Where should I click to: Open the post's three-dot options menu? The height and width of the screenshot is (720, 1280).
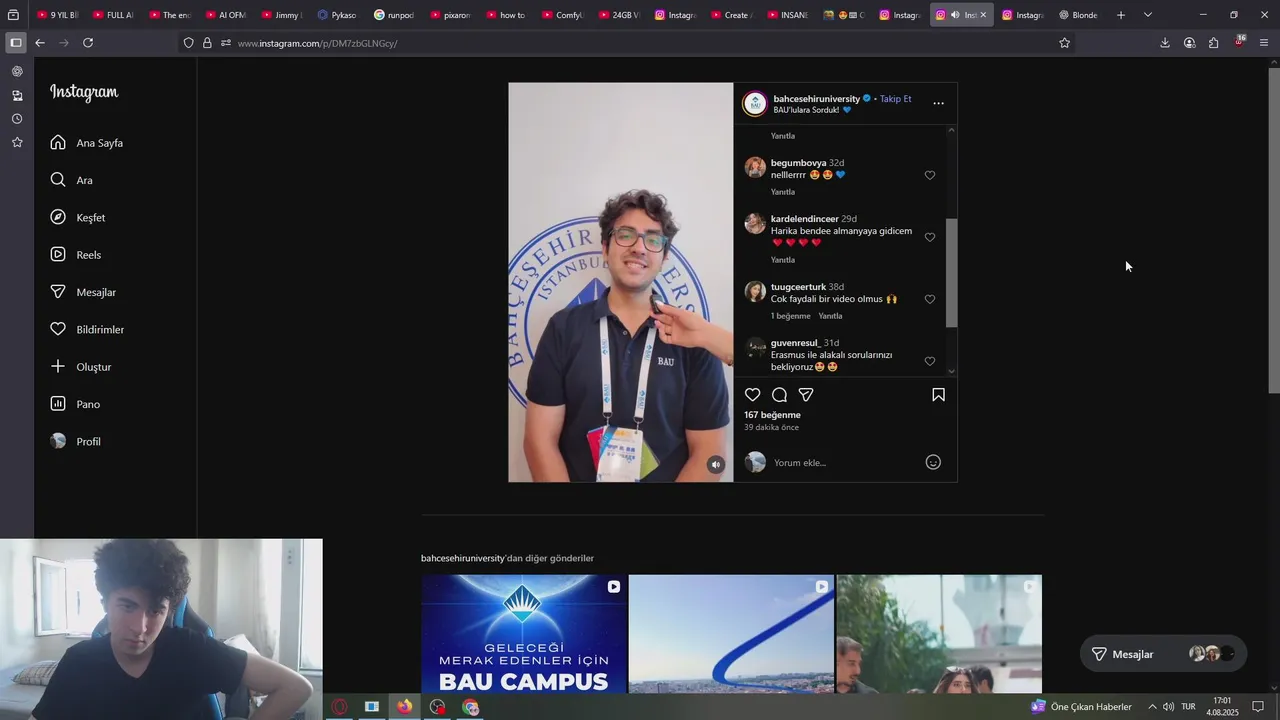pos(938,103)
